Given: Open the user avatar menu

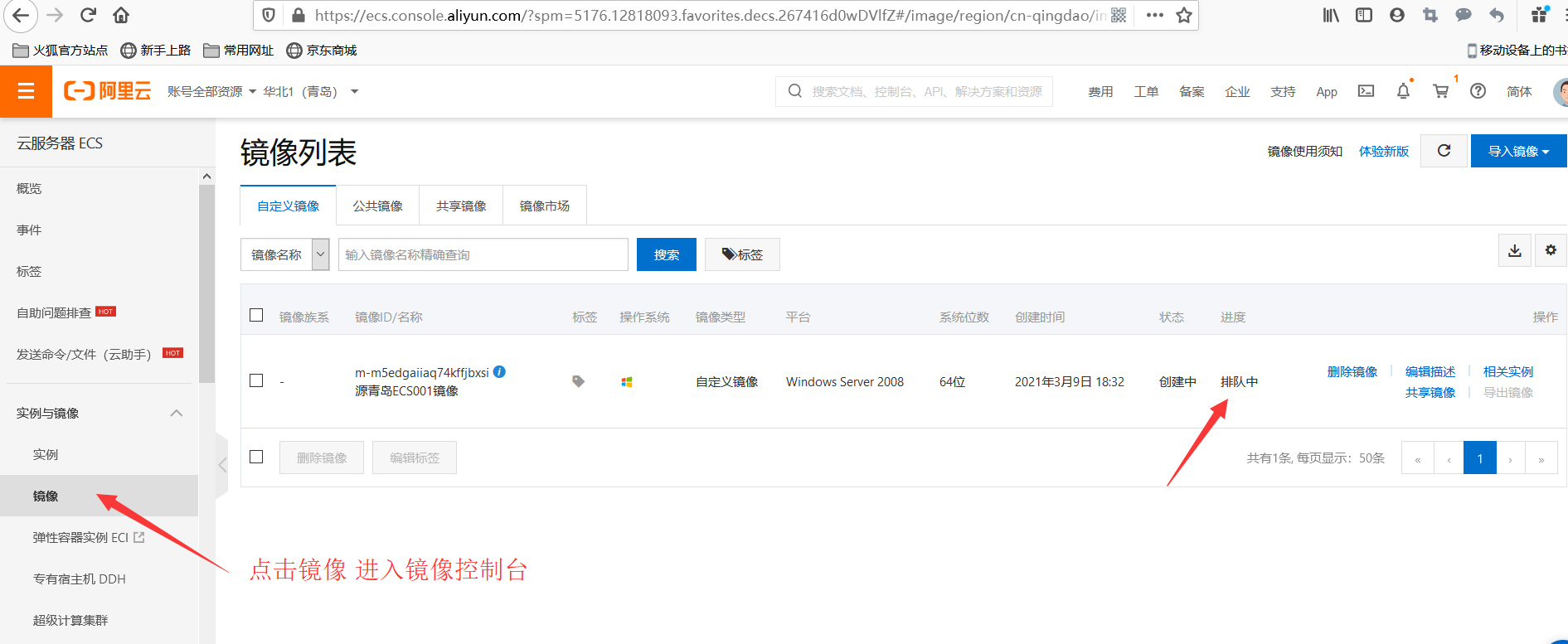Looking at the screenshot, I should click(1560, 91).
